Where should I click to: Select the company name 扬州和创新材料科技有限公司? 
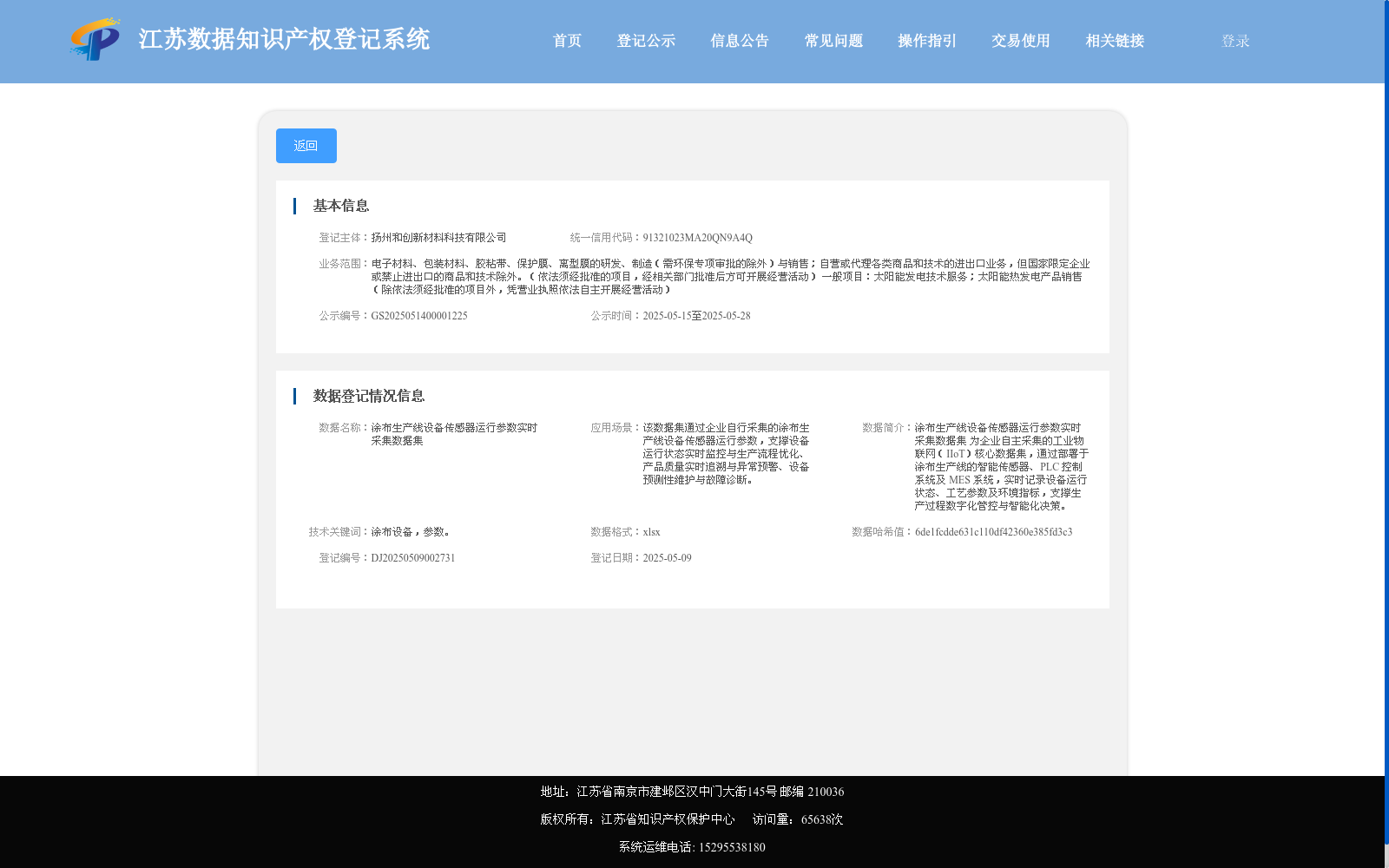pyautogui.click(x=438, y=238)
